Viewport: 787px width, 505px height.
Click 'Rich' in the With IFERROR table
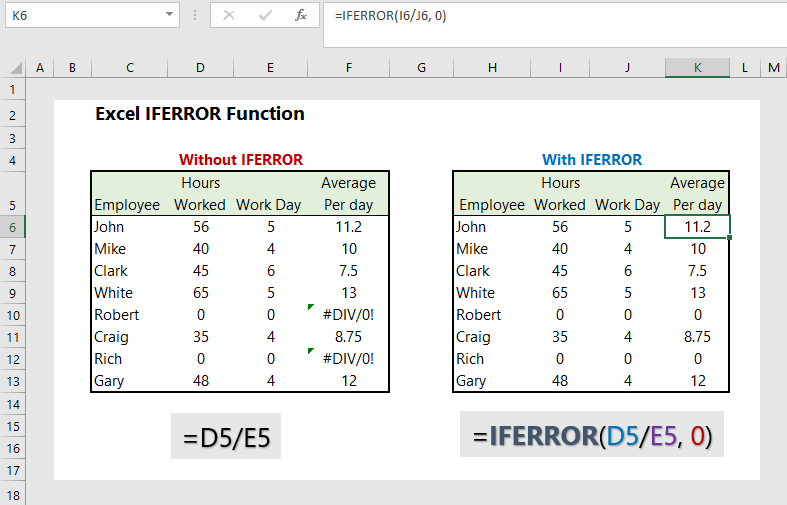(x=470, y=359)
